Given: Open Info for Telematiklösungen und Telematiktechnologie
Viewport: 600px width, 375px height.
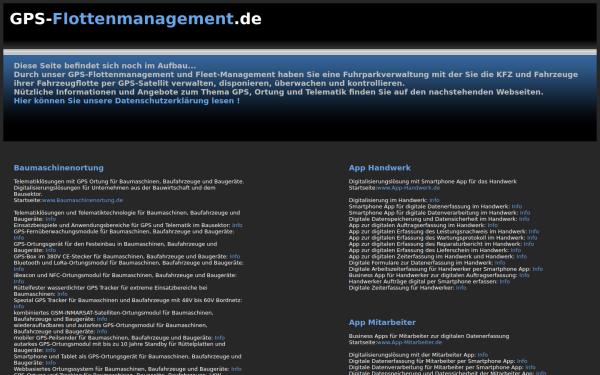Looking at the screenshot, I should [x=51, y=219].
